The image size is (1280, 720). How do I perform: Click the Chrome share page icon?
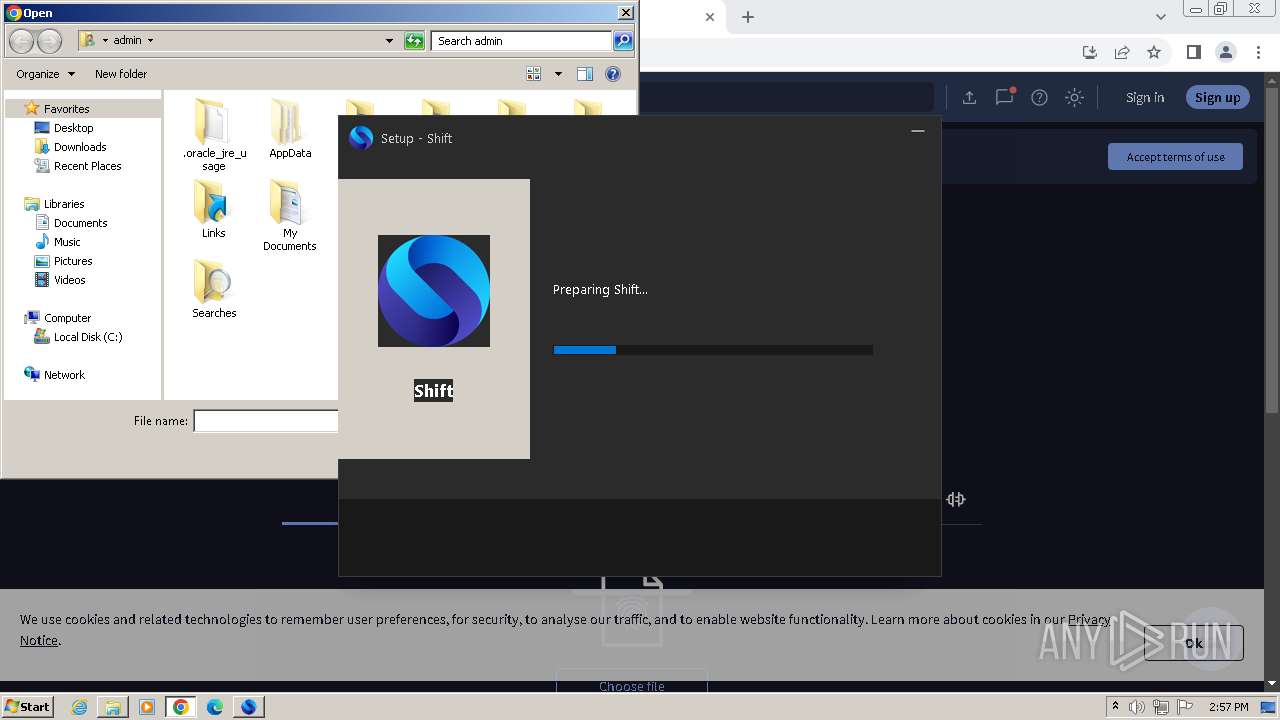(1122, 52)
